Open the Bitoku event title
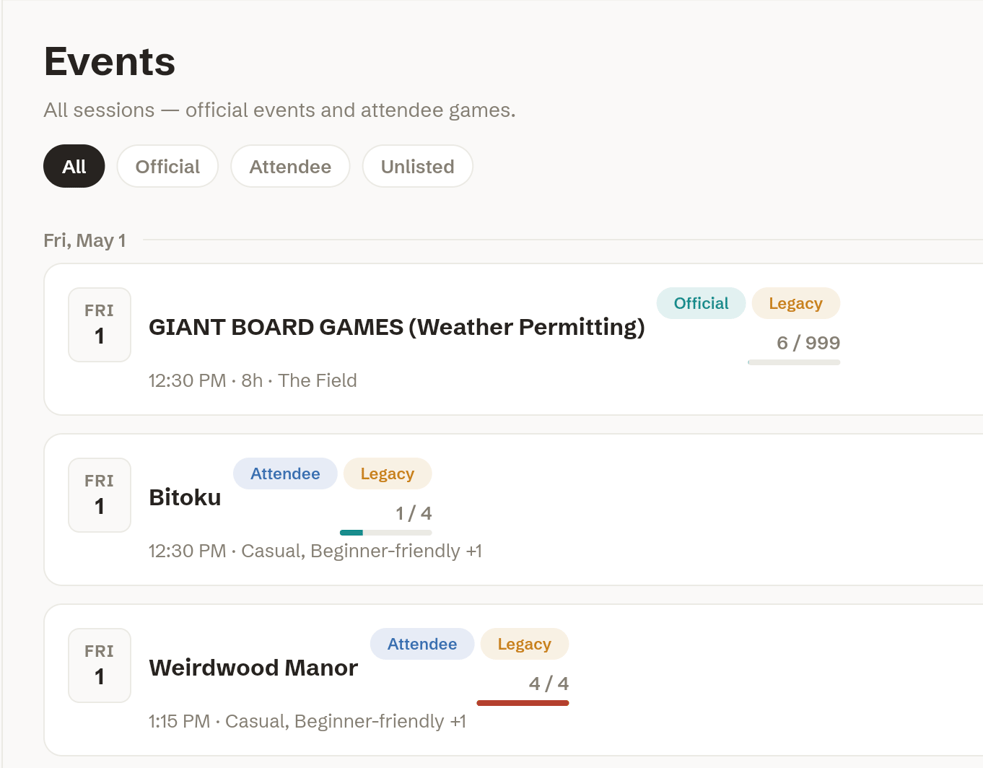The width and height of the screenshot is (983, 768). (x=185, y=497)
